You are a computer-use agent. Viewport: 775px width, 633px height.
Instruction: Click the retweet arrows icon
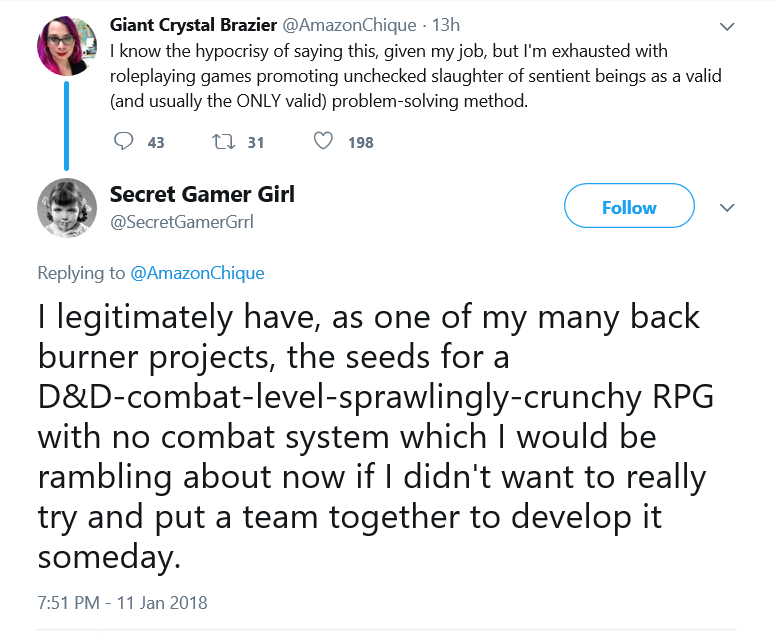point(223,142)
